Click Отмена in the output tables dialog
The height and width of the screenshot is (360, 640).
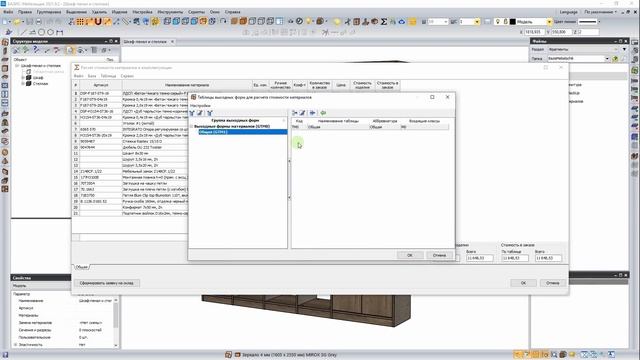[x=440, y=255]
